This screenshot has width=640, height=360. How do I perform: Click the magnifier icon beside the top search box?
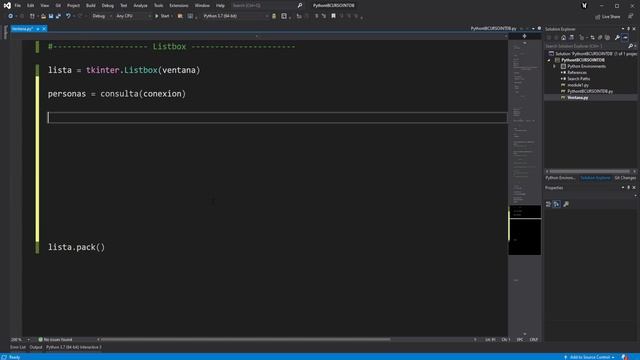pos(300,6)
